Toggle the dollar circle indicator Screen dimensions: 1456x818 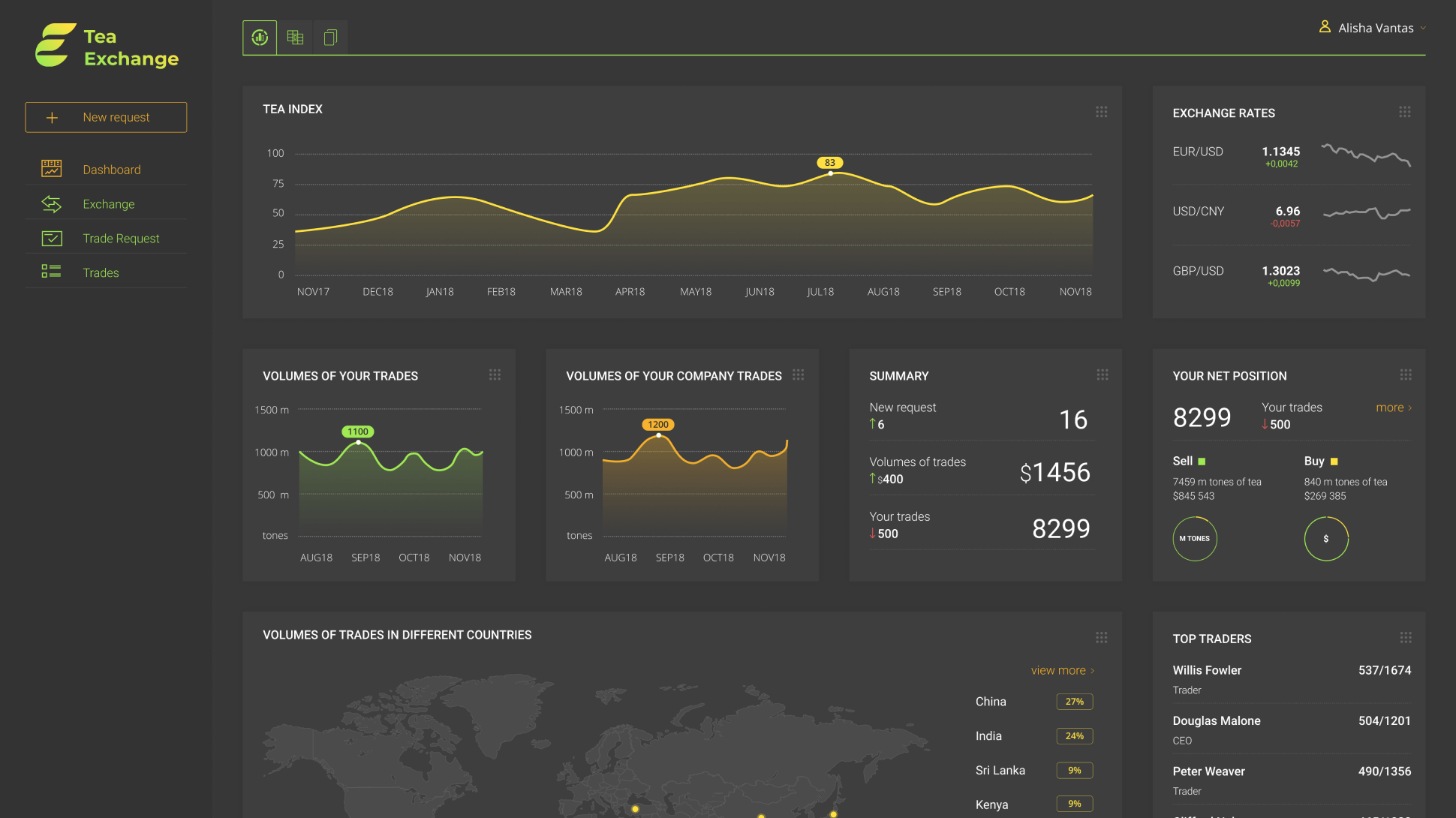click(1325, 539)
